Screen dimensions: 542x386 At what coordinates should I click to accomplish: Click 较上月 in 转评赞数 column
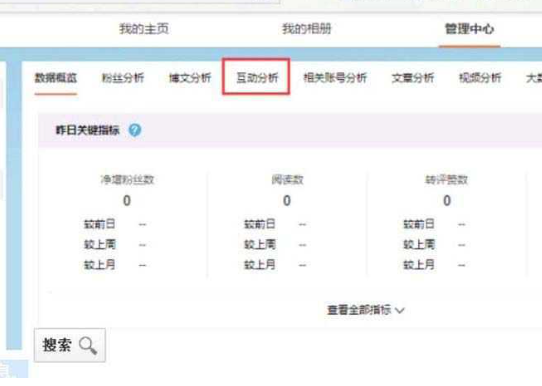[419, 265]
